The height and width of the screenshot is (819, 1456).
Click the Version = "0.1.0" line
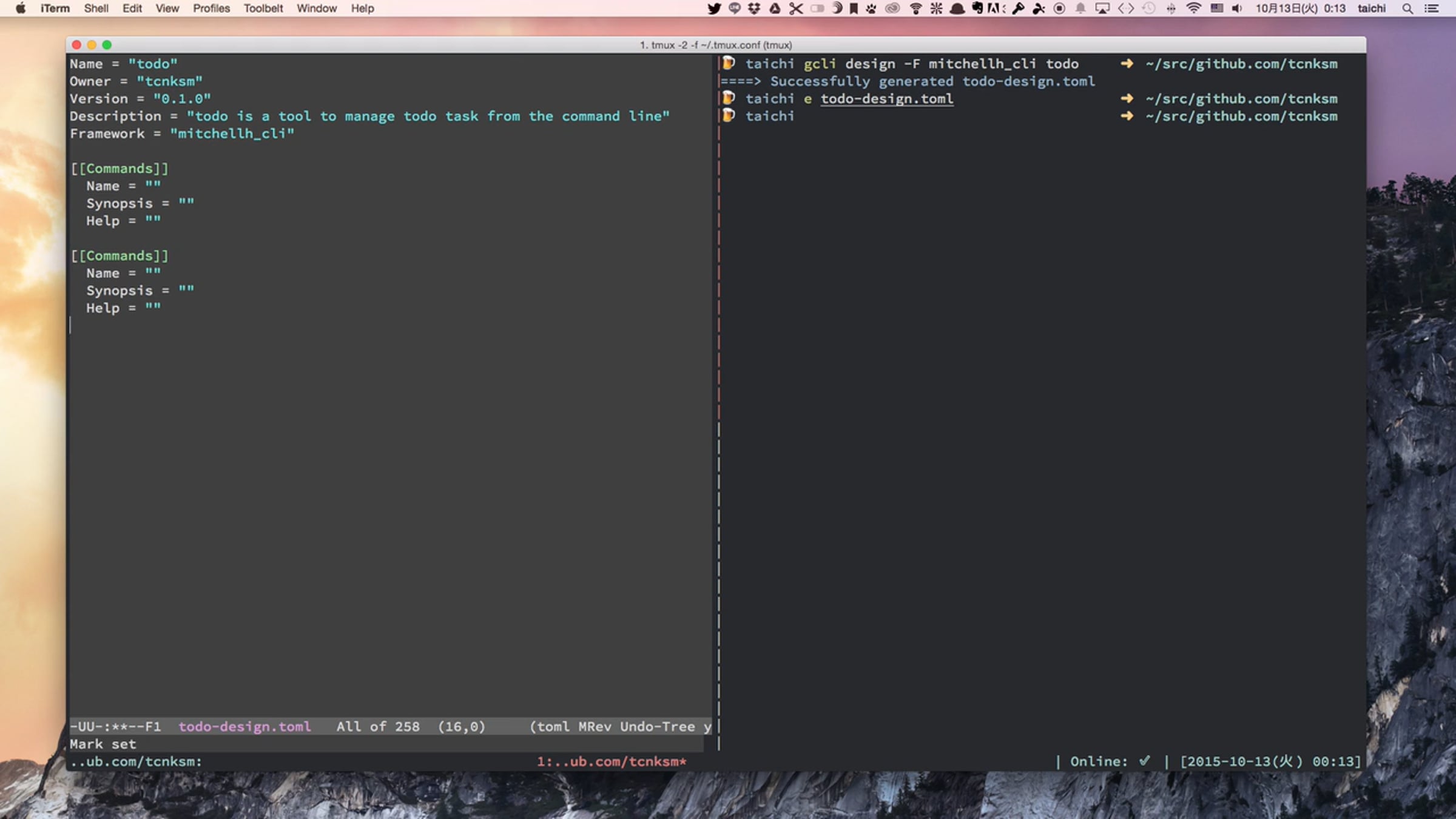(x=140, y=99)
